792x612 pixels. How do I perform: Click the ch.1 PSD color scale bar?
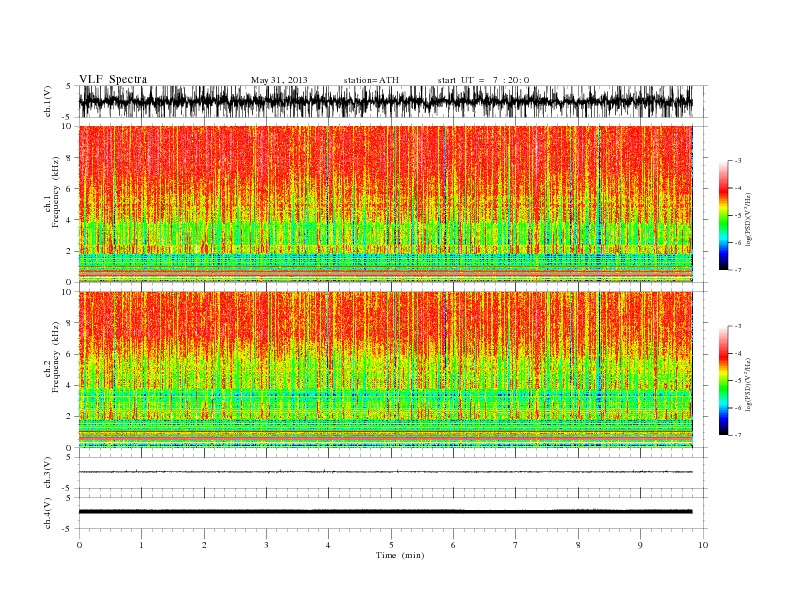tap(723, 216)
